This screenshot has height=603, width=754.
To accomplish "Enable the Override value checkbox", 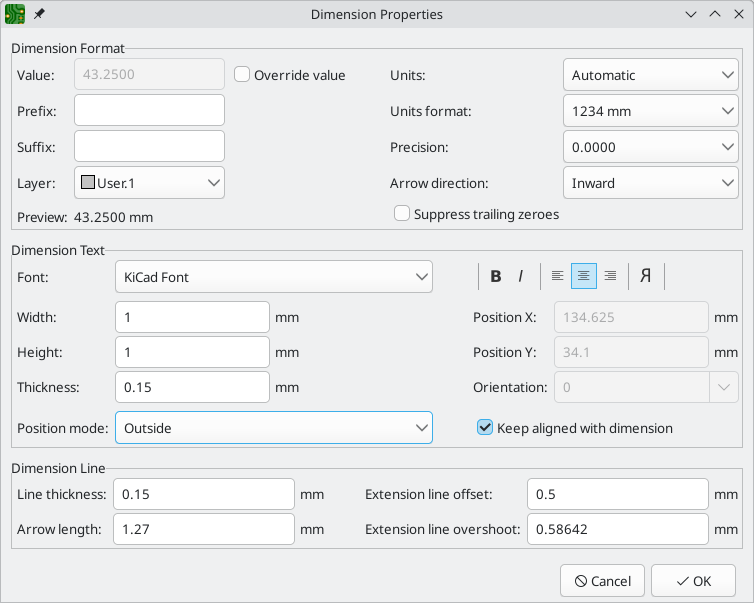I will tap(242, 75).
